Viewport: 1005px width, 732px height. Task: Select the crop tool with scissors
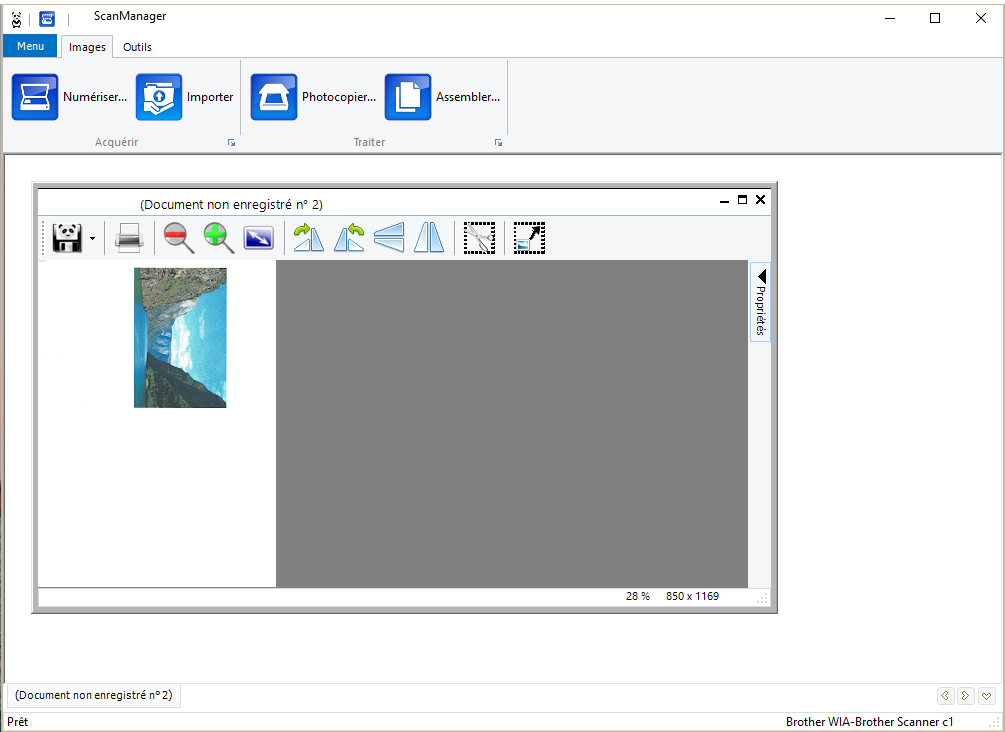tap(479, 238)
